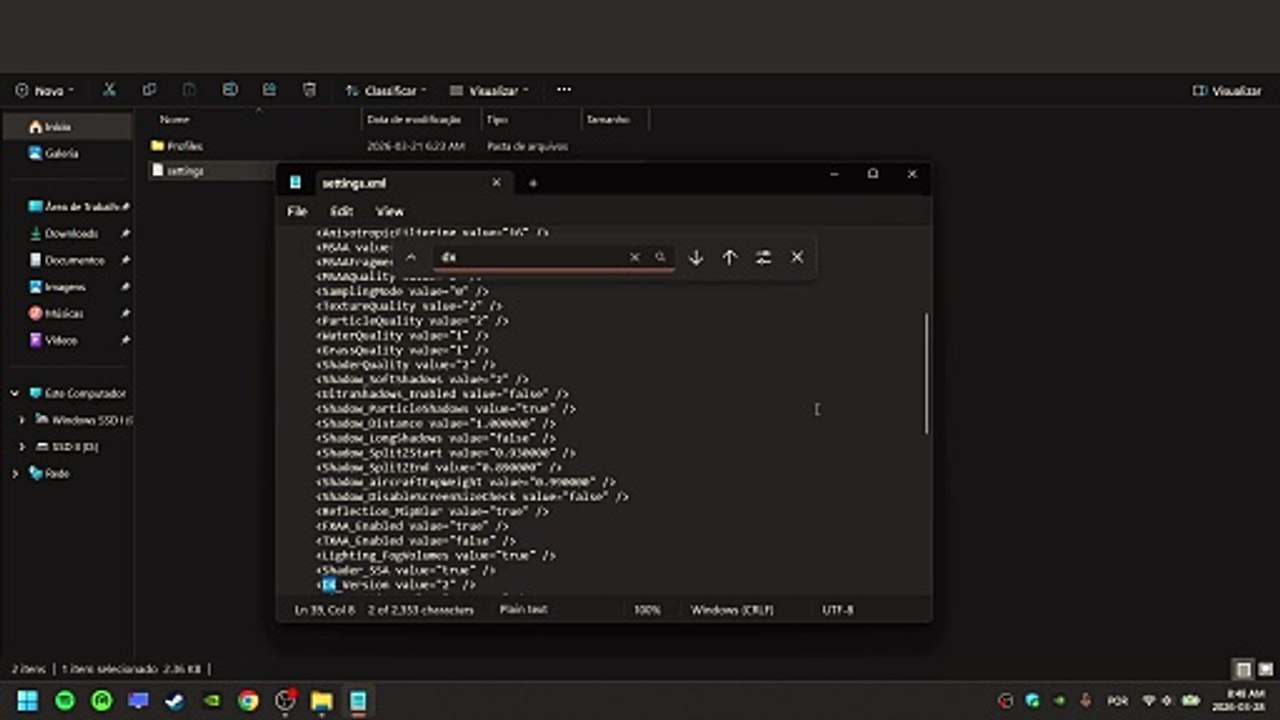Click the 100% zoom status entry

[647, 609]
